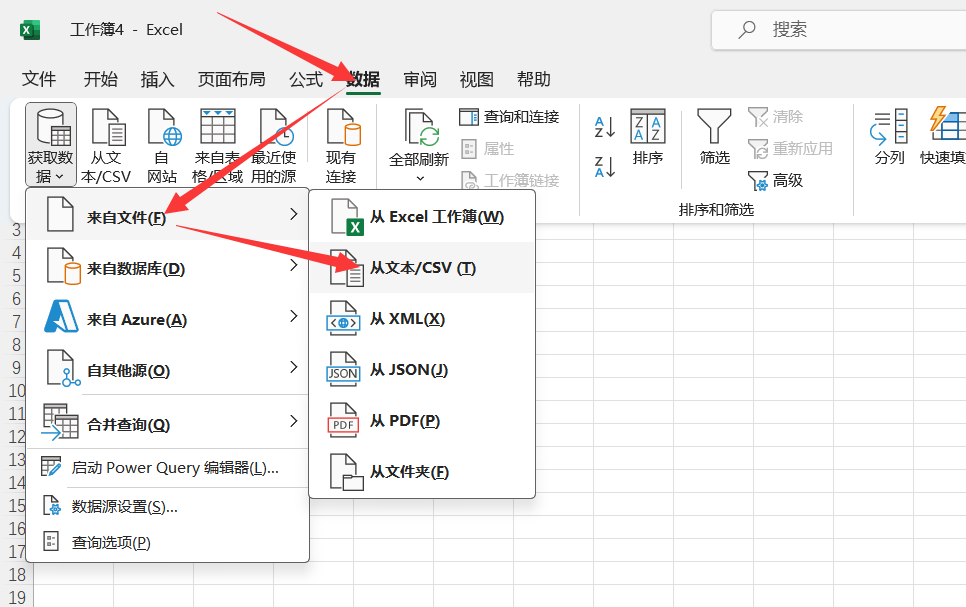This screenshot has height=607, width=966.
Task: Click the From Web (自网站) icon
Action: (162, 130)
